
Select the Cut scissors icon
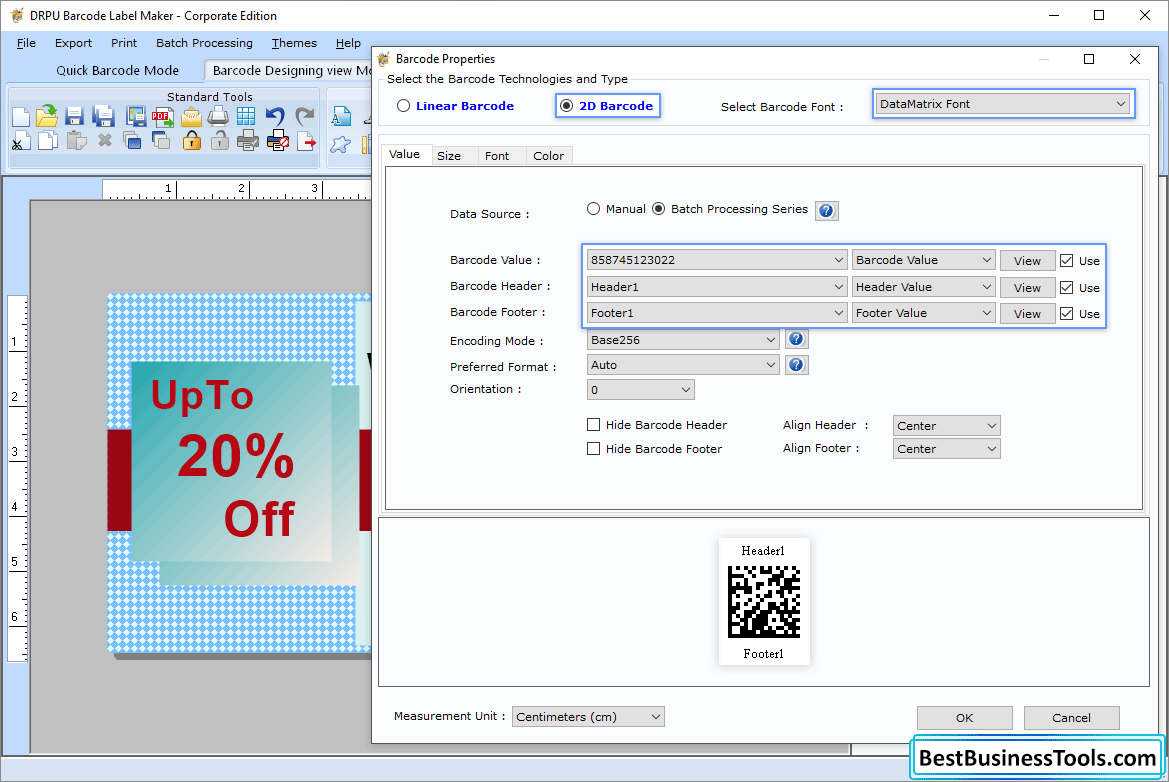pyautogui.click(x=20, y=141)
